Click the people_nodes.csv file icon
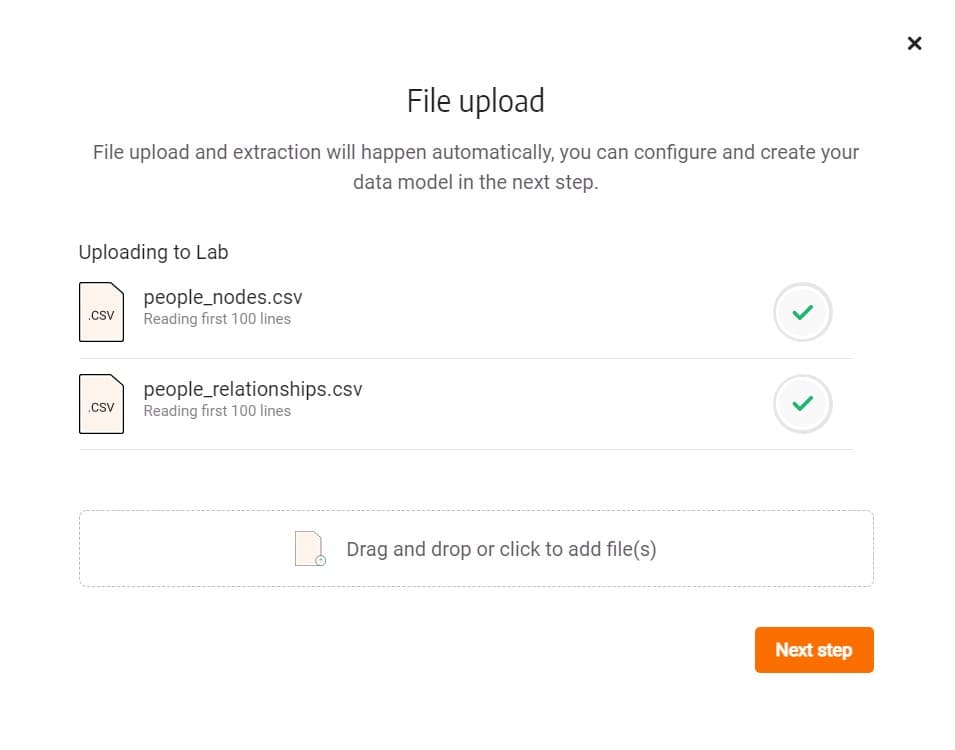The height and width of the screenshot is (750, 955). coord(101,312)
